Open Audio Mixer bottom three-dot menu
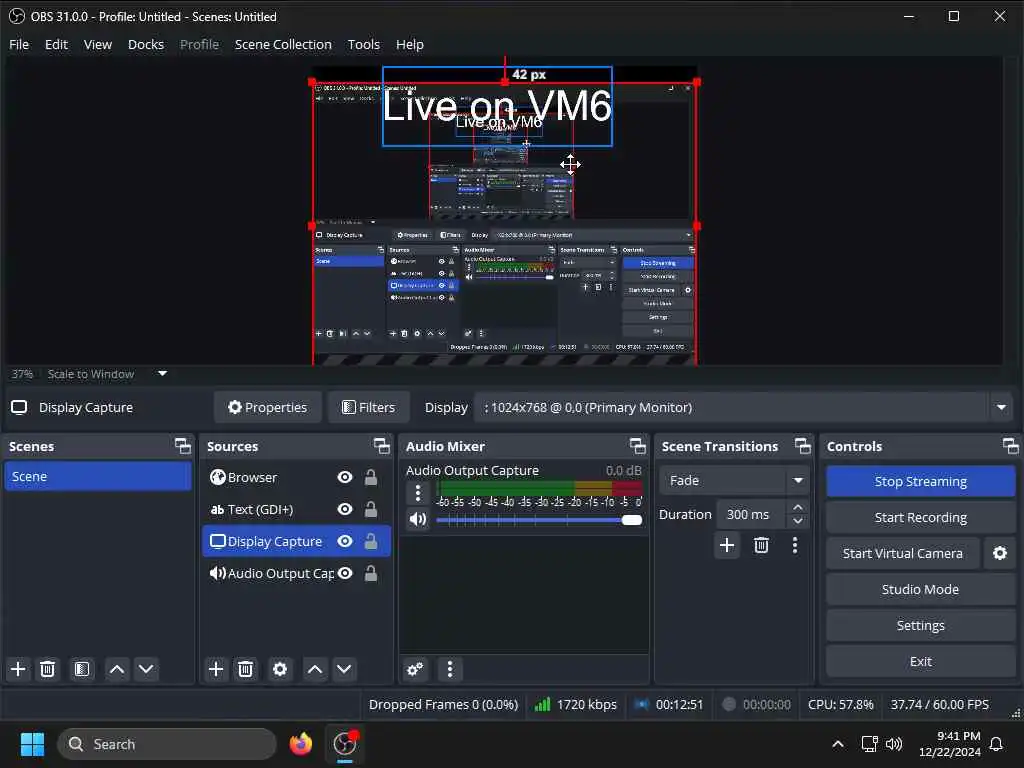The height and width of the screenshot is (768, 1024). click(449, 669)
